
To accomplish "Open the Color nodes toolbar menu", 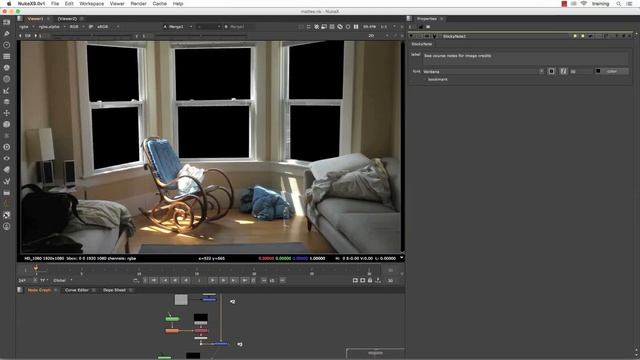I will pyautogui.click(x=7, y=68).
